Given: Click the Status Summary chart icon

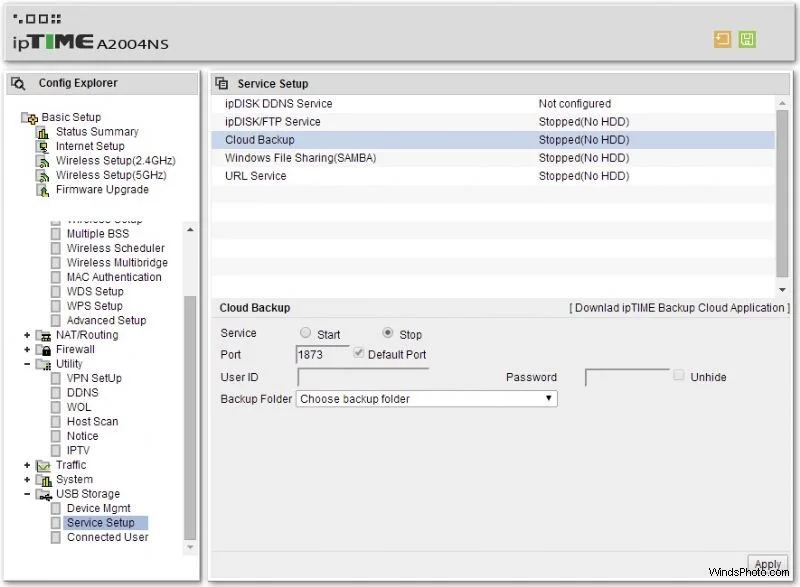Looking at the screenshot, I should tap(43, 132).
